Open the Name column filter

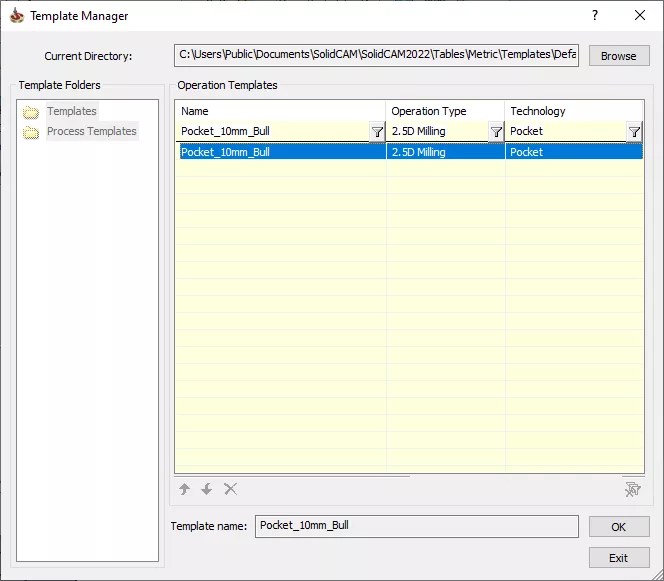tap(376, 132)
